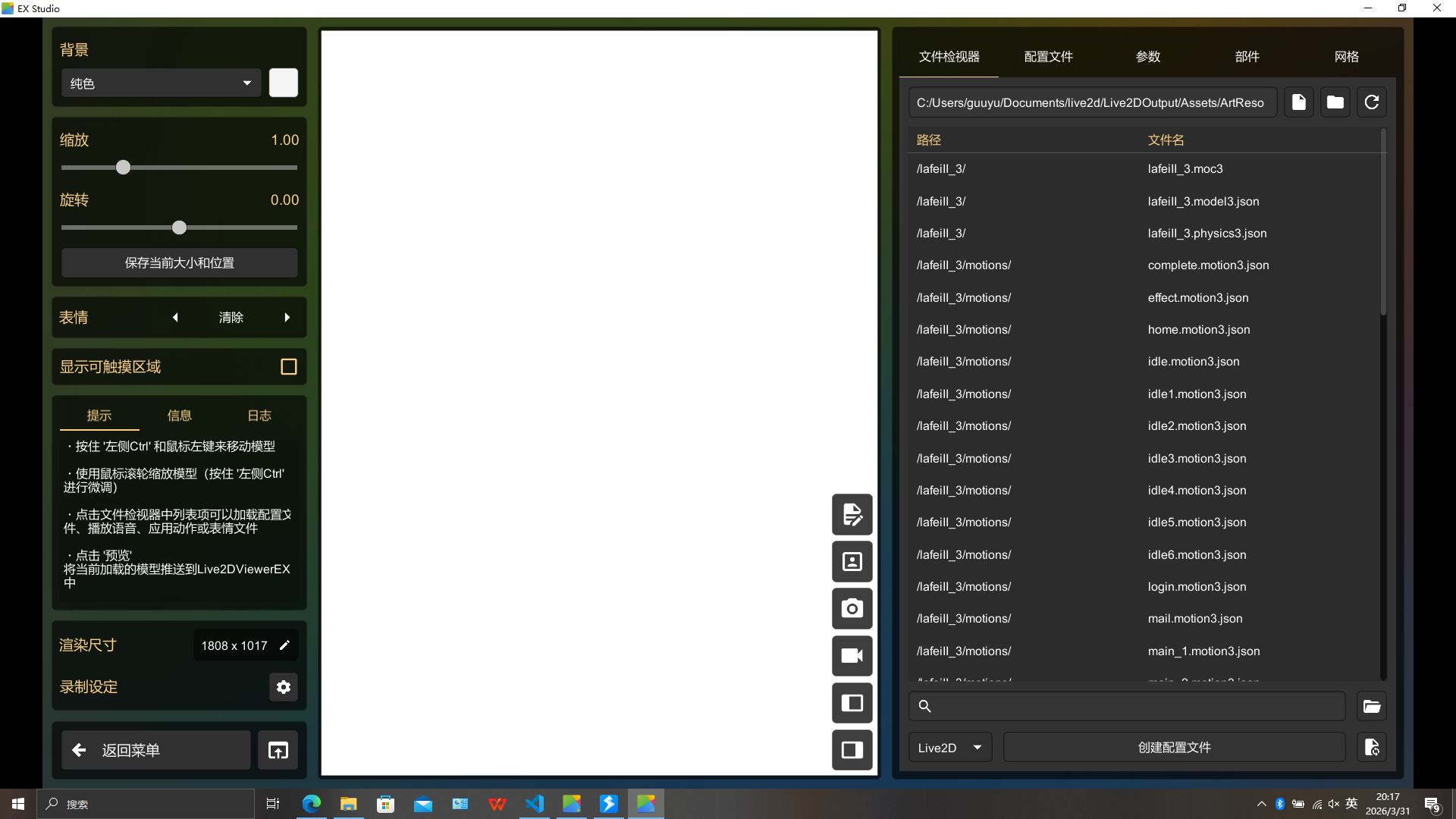Click the camera screenshot icon
This screenshot has height=819, width=1456.
coord(852,609)
